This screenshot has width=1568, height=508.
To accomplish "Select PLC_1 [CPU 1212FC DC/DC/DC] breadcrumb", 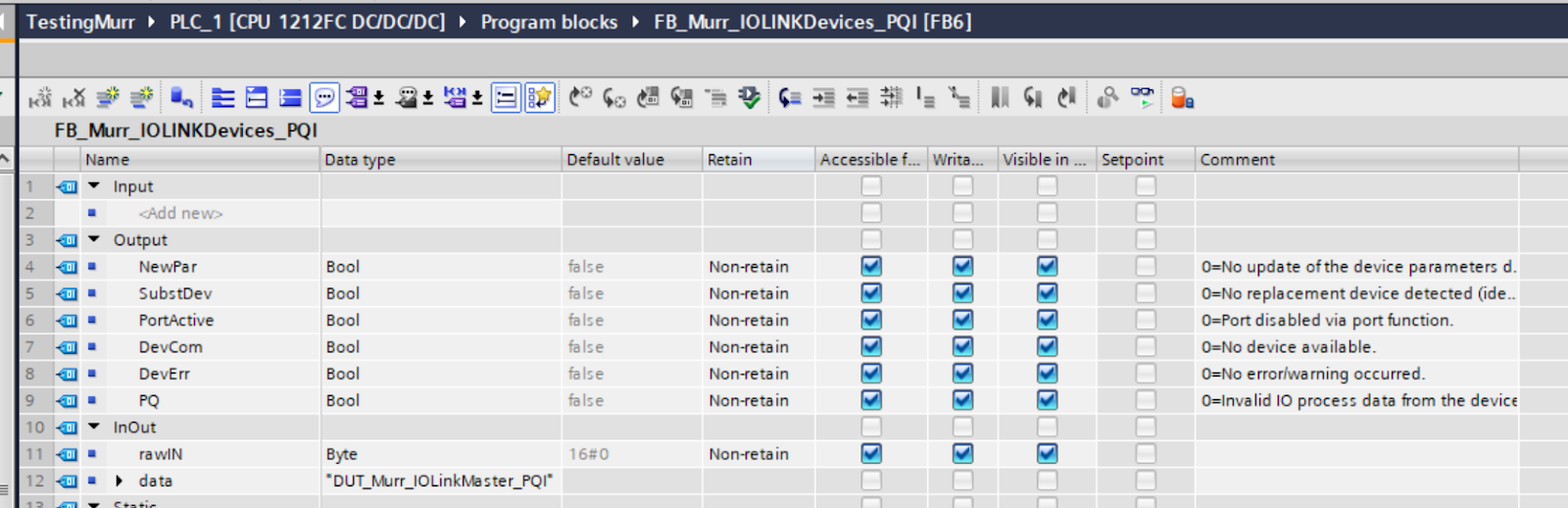I will (x=307, y=22).
